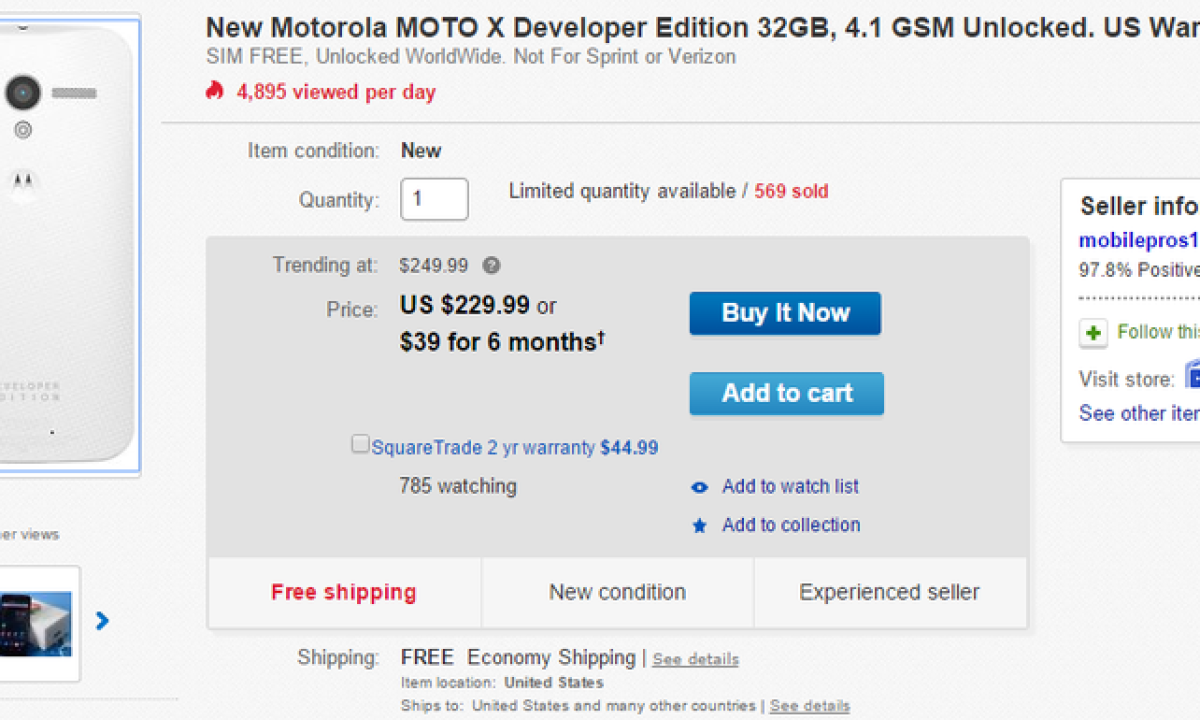Viewport: 1200px width, 720px height.
Task: Click the star icon beside Add to collection
Action: [700, 526]
